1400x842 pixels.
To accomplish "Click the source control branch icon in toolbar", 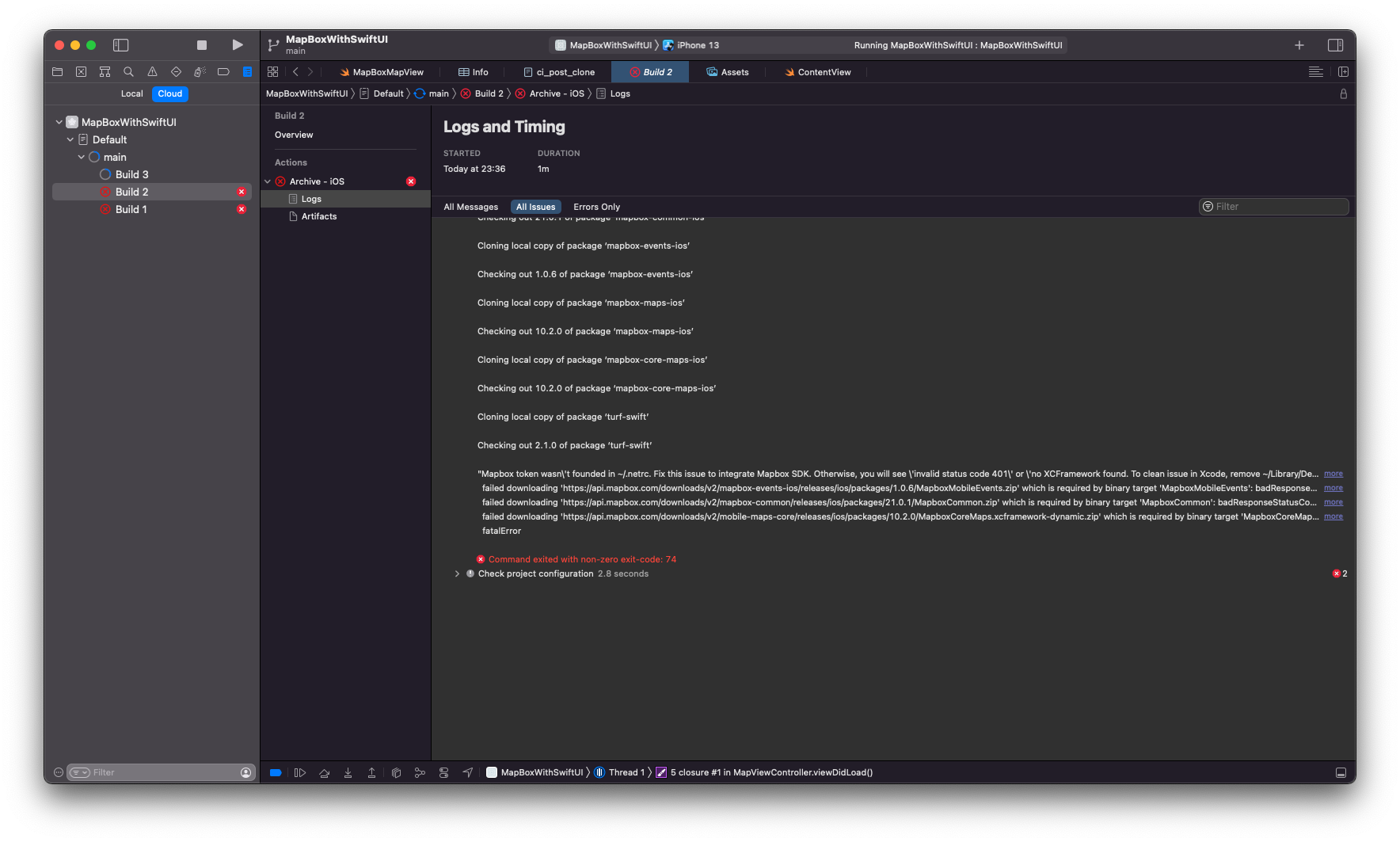I will (273, 45).
